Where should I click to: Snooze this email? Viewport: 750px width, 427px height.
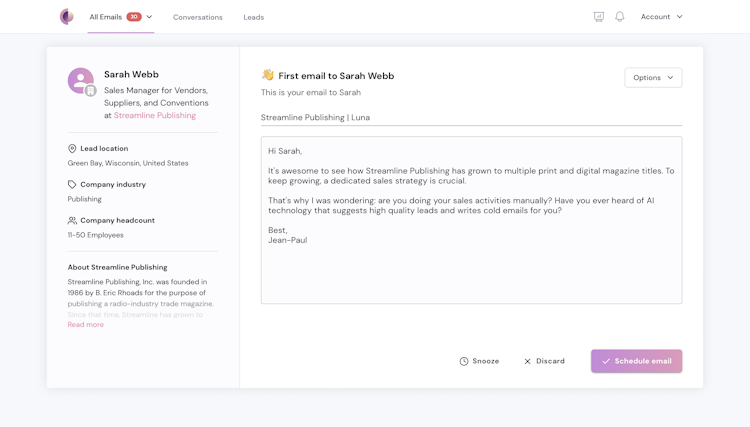point(479,361)
